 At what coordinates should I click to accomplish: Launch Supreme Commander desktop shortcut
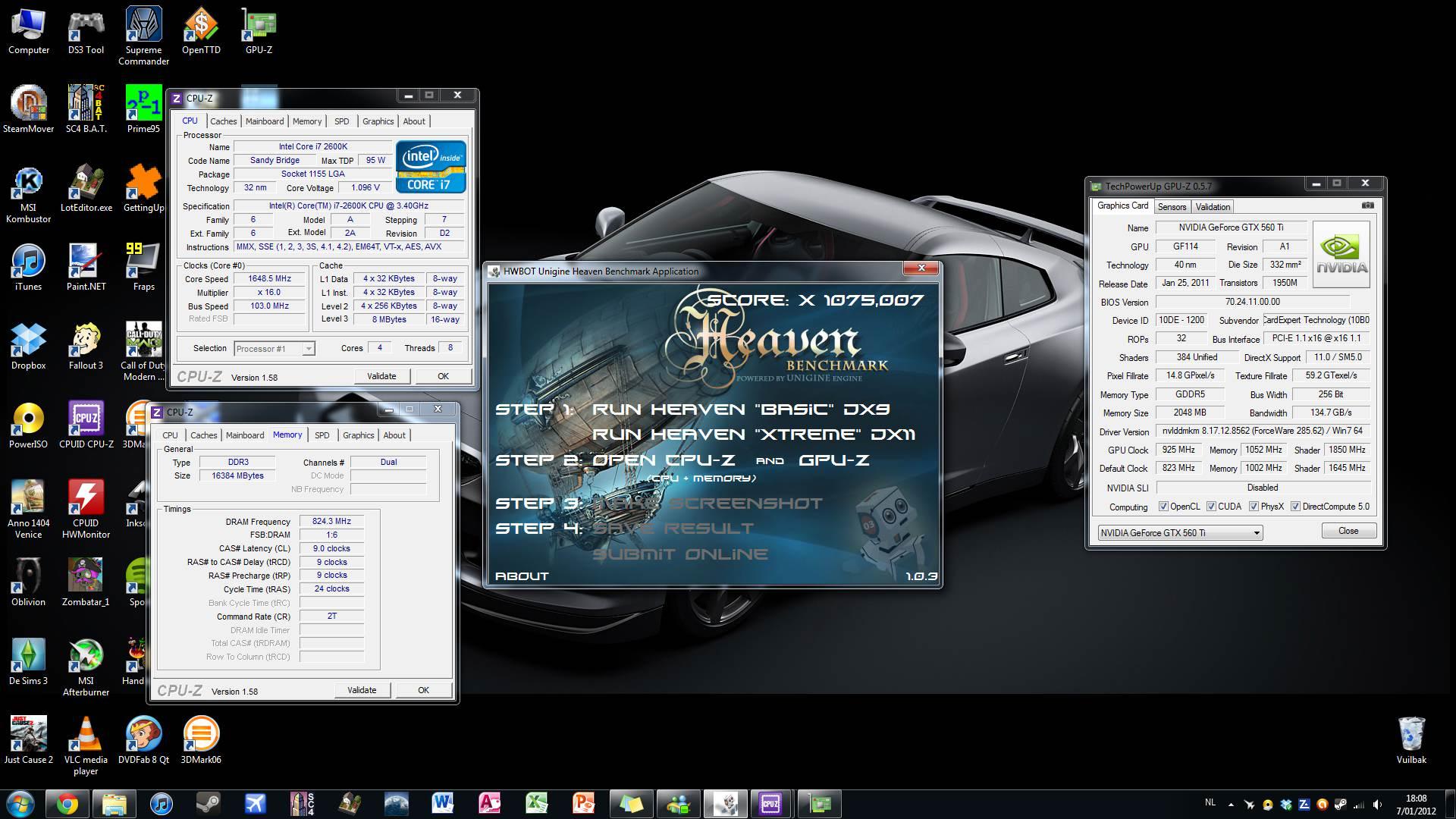point(143,36)
